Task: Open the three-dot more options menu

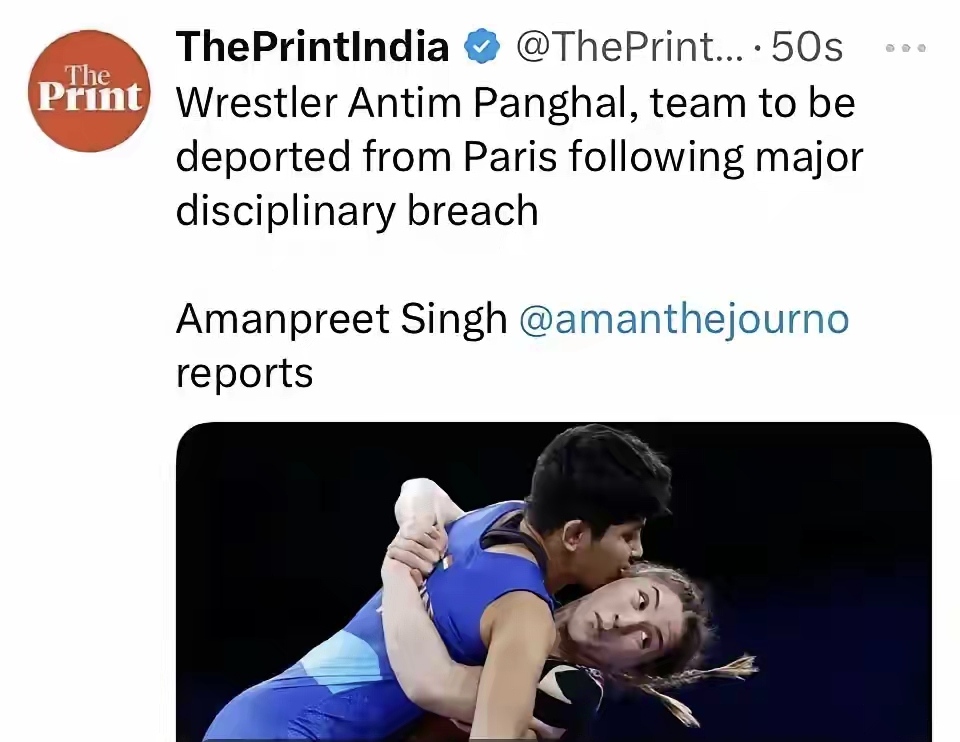Action: (x=906, y=48)
